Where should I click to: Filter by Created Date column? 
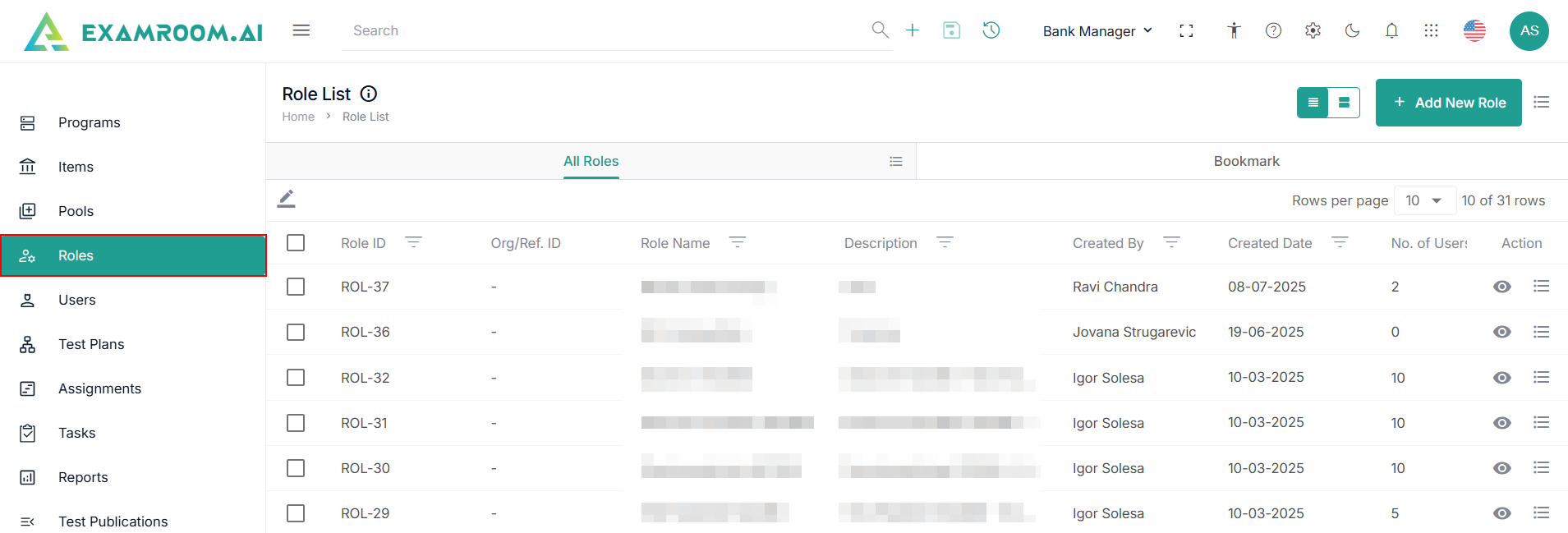[x=1340, y=242]
